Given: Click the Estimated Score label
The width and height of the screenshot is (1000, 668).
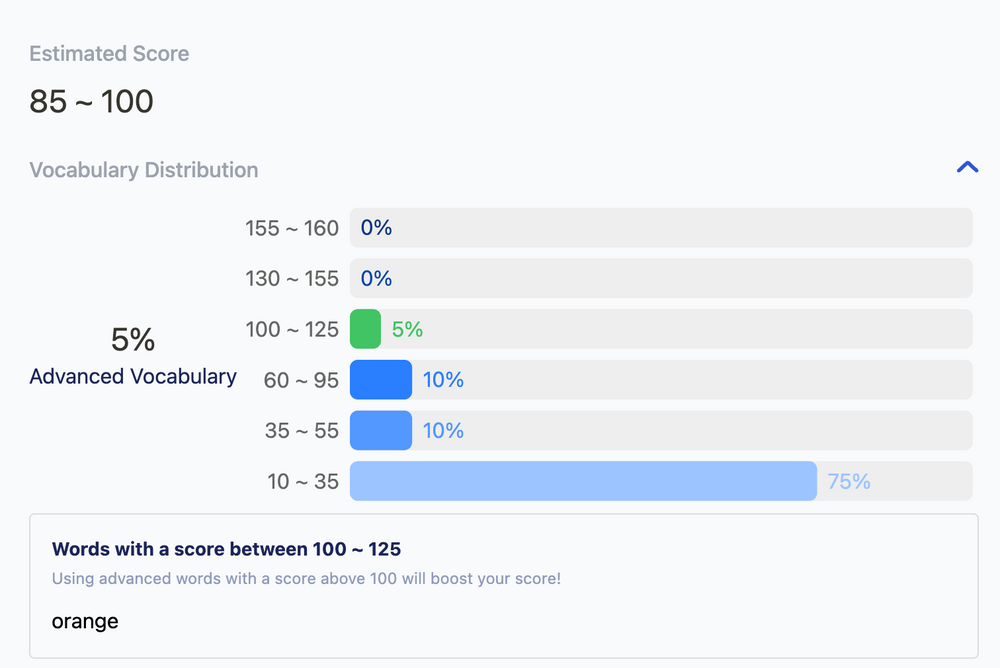Looking at the screenshot, I should point(109,54).
